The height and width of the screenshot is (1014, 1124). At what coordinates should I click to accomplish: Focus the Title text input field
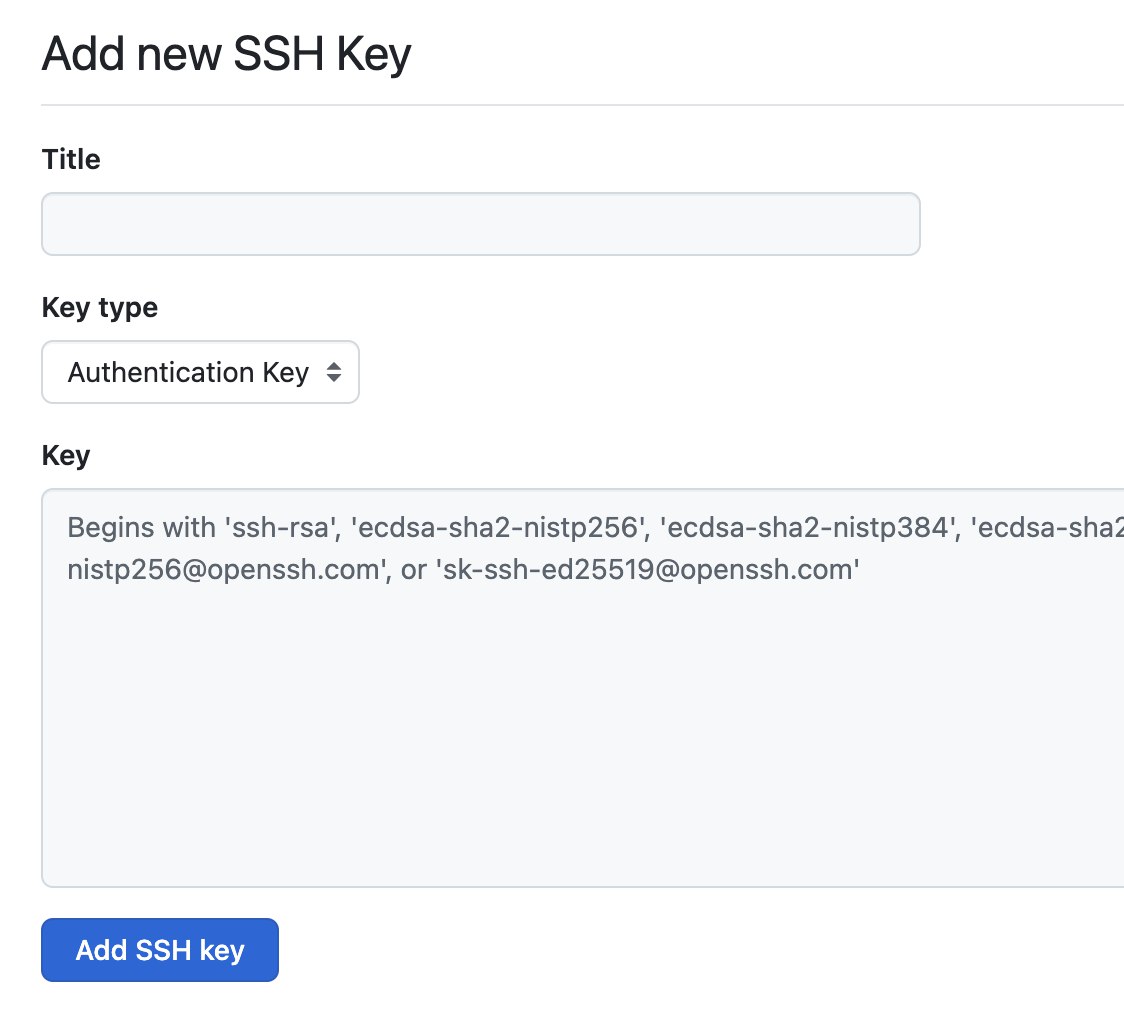pyautogui.click(x=480, y=224)
